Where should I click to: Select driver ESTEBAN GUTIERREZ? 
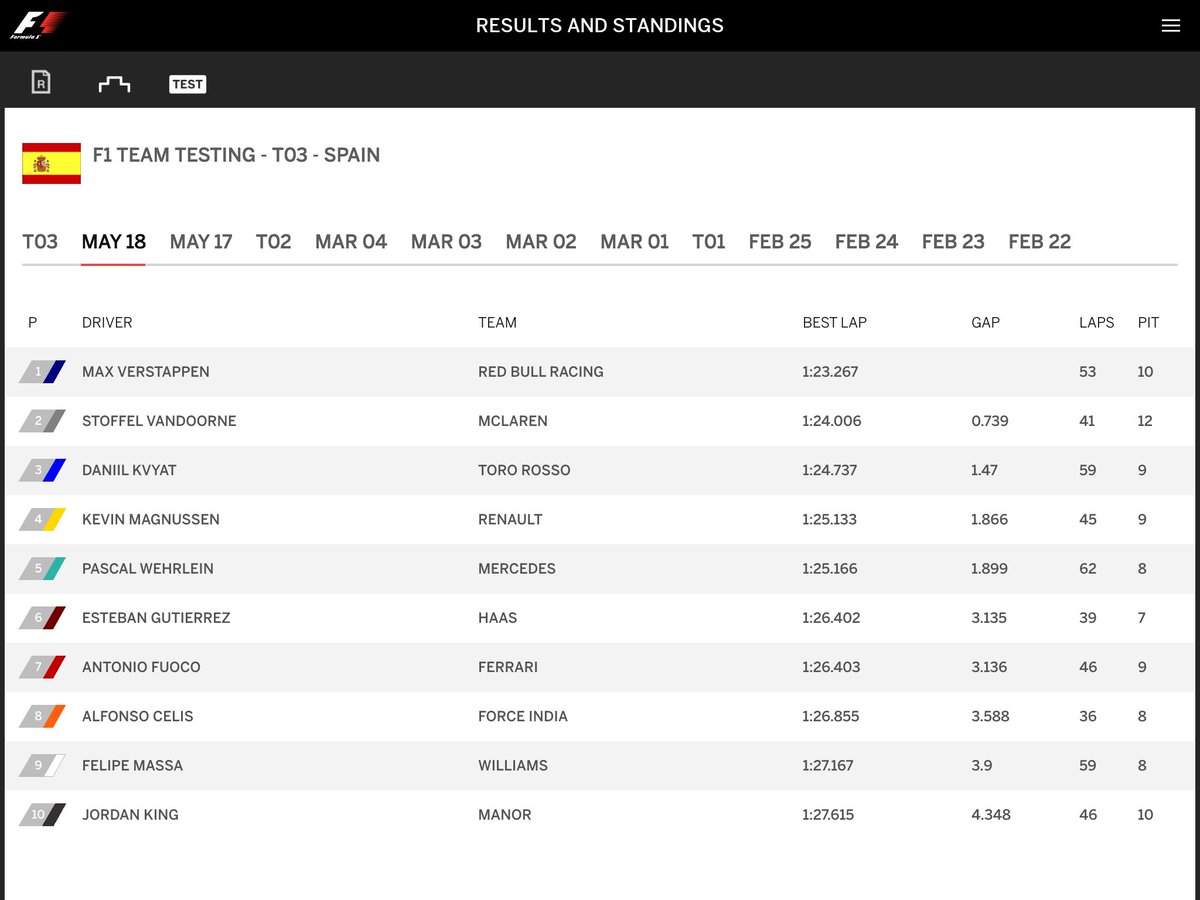tap(156, 617)
